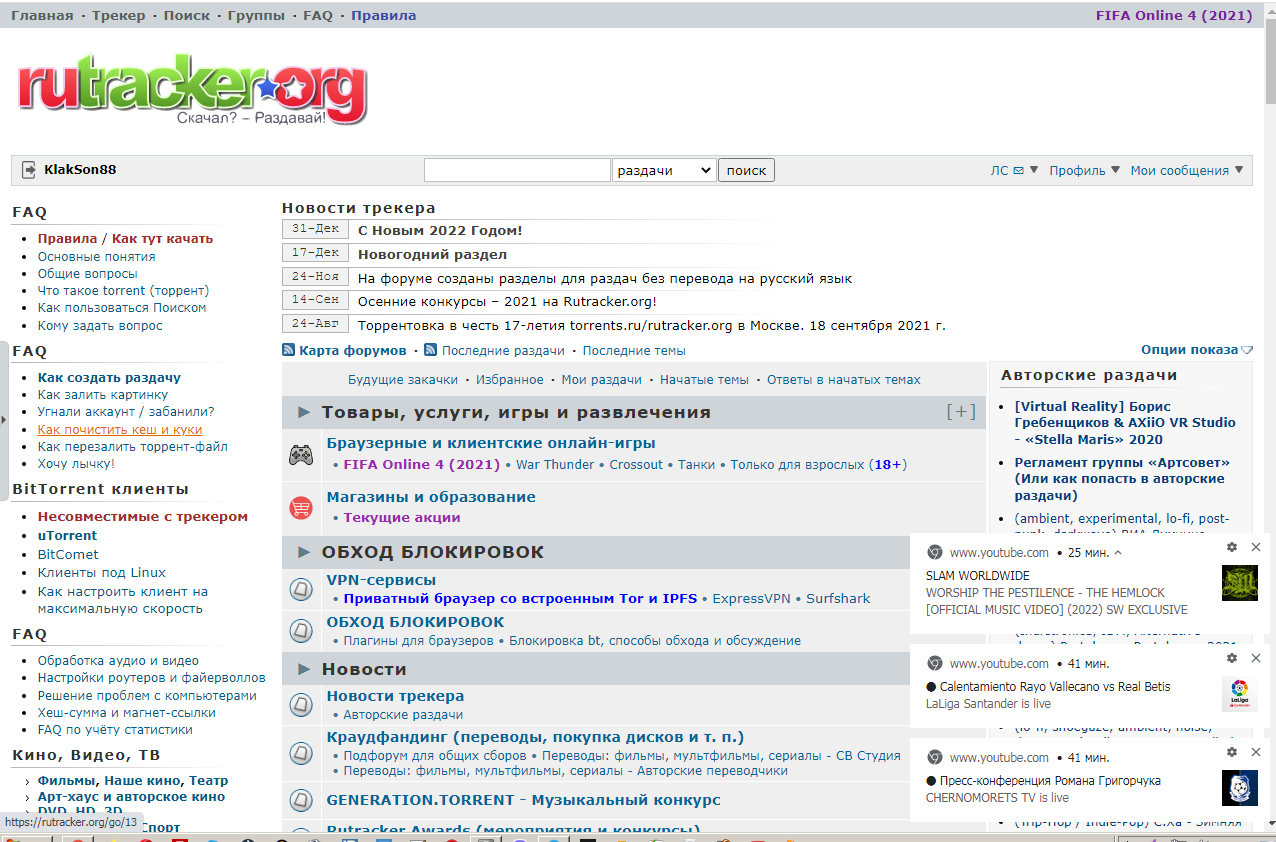Open Избранное link
The height and width of the screenshot is (842, 1276).
point(510,380)
